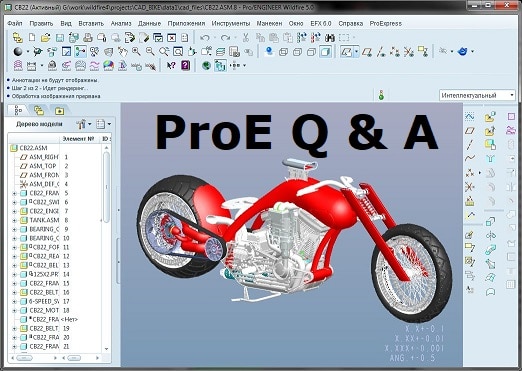Redo with the curved right arrow

(x=226, y=38)
